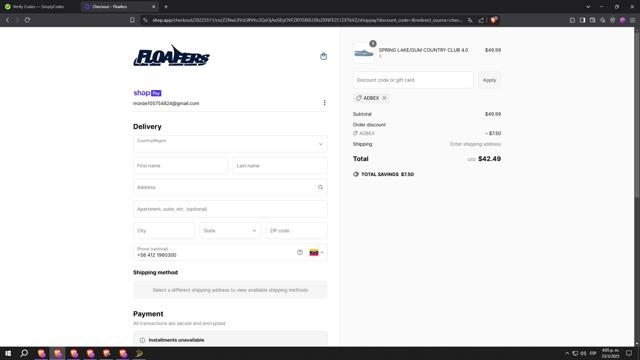Click the address bar URL
This screenshot has height=360, width=640.
click(x=307, y=20)
